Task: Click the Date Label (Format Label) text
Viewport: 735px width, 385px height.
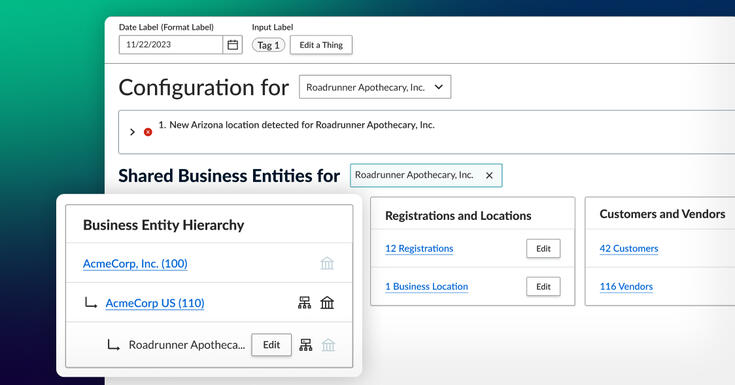Action: 166,27
